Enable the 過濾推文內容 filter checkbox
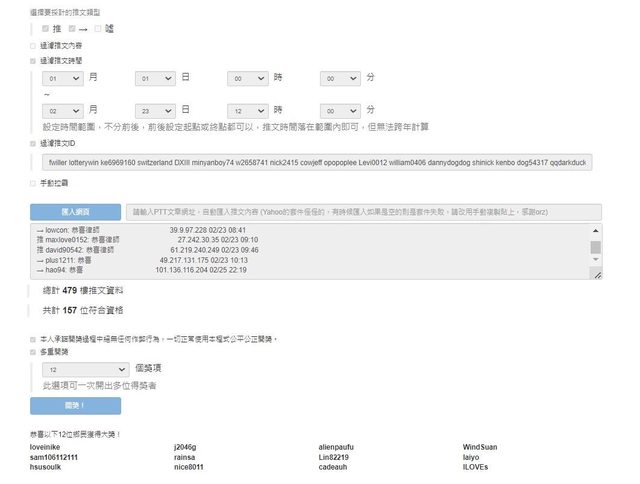Screen dimensions: 640x484 (x=32, y=45)
